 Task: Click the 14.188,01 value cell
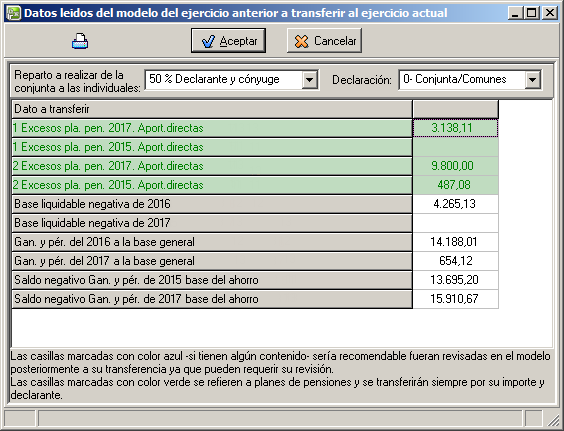(x=455, y=242)
